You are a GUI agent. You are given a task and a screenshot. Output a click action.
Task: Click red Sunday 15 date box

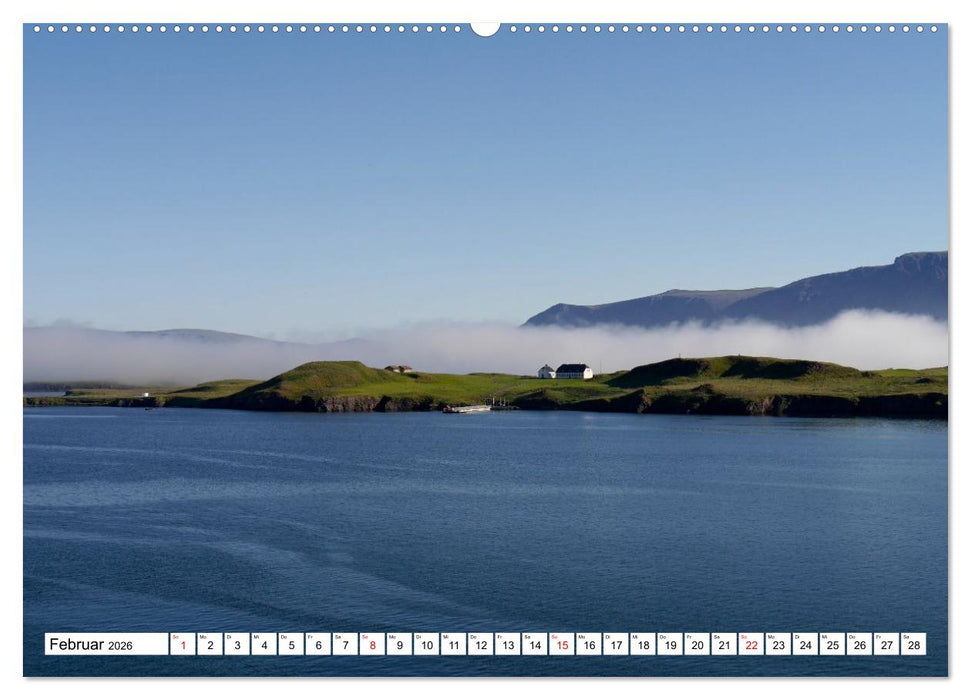pos(561,645)
